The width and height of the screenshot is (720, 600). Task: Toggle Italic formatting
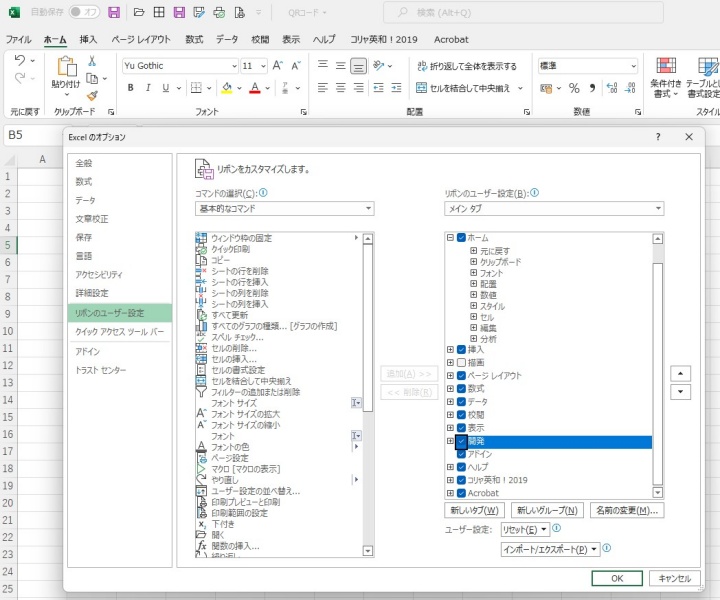click(148, 88)
